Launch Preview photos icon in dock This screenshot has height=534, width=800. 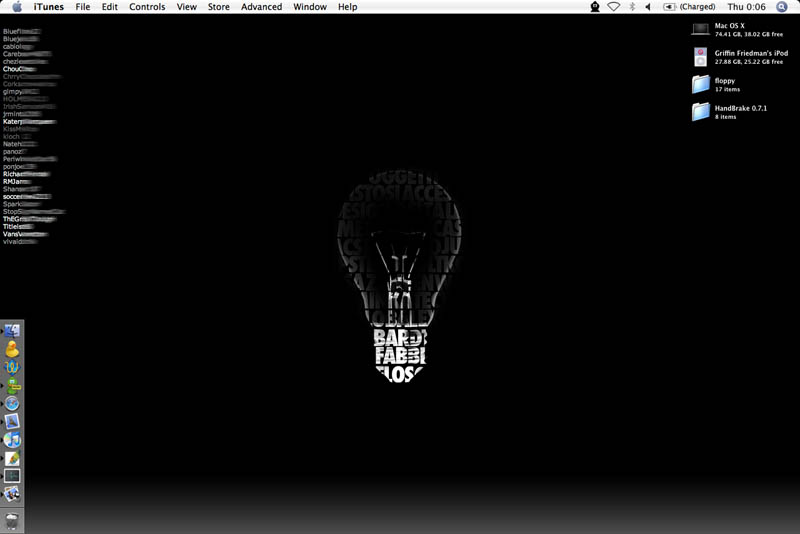[12, 494]
